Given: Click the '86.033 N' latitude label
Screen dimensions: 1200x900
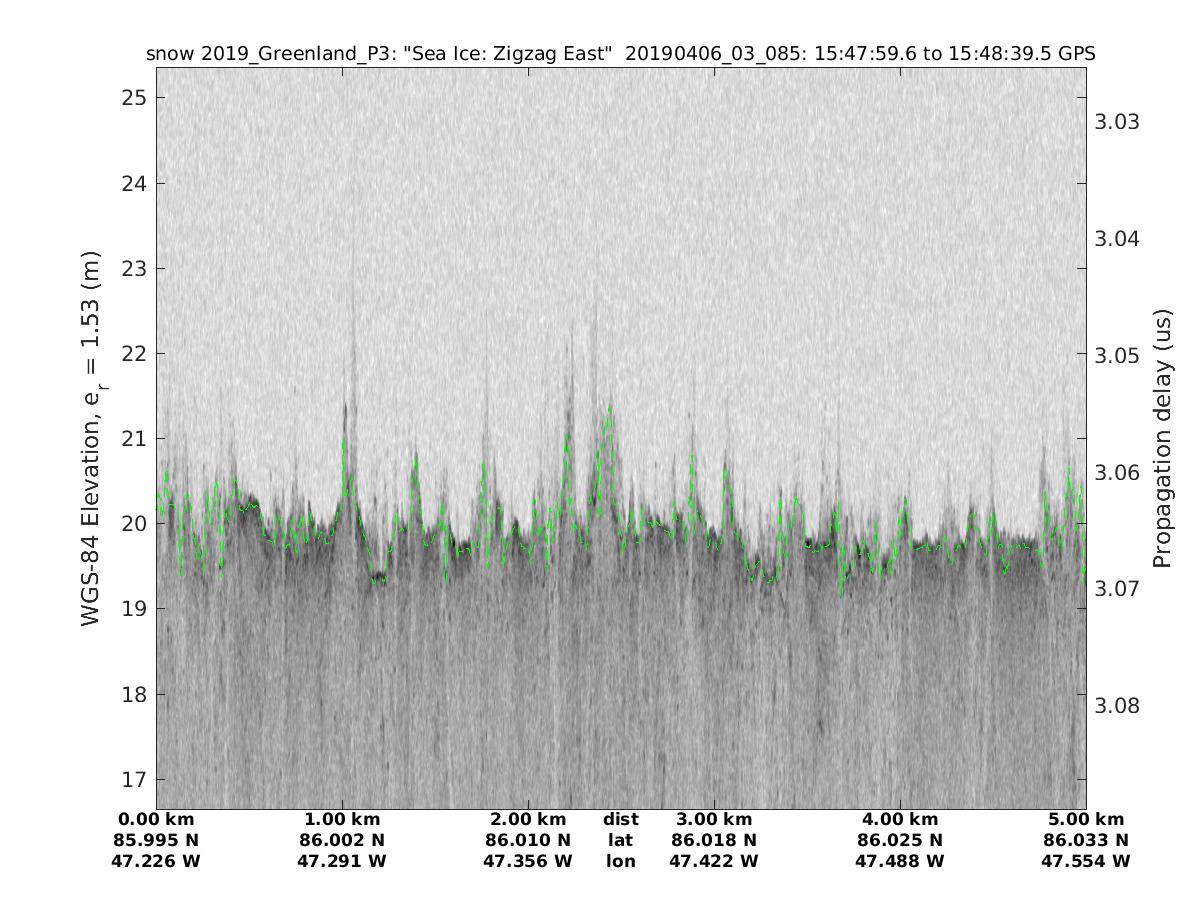Looking at the screenshot, I should pyautogui.click(x=1086, y=840).
